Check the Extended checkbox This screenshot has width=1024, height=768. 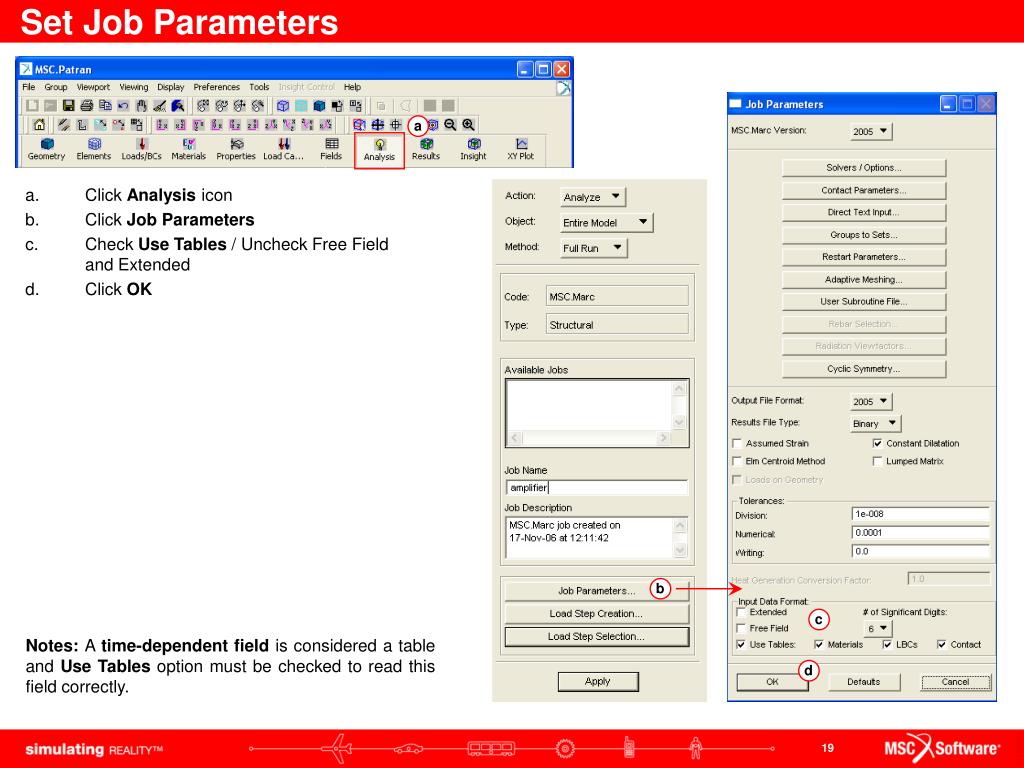pos(741,612)
